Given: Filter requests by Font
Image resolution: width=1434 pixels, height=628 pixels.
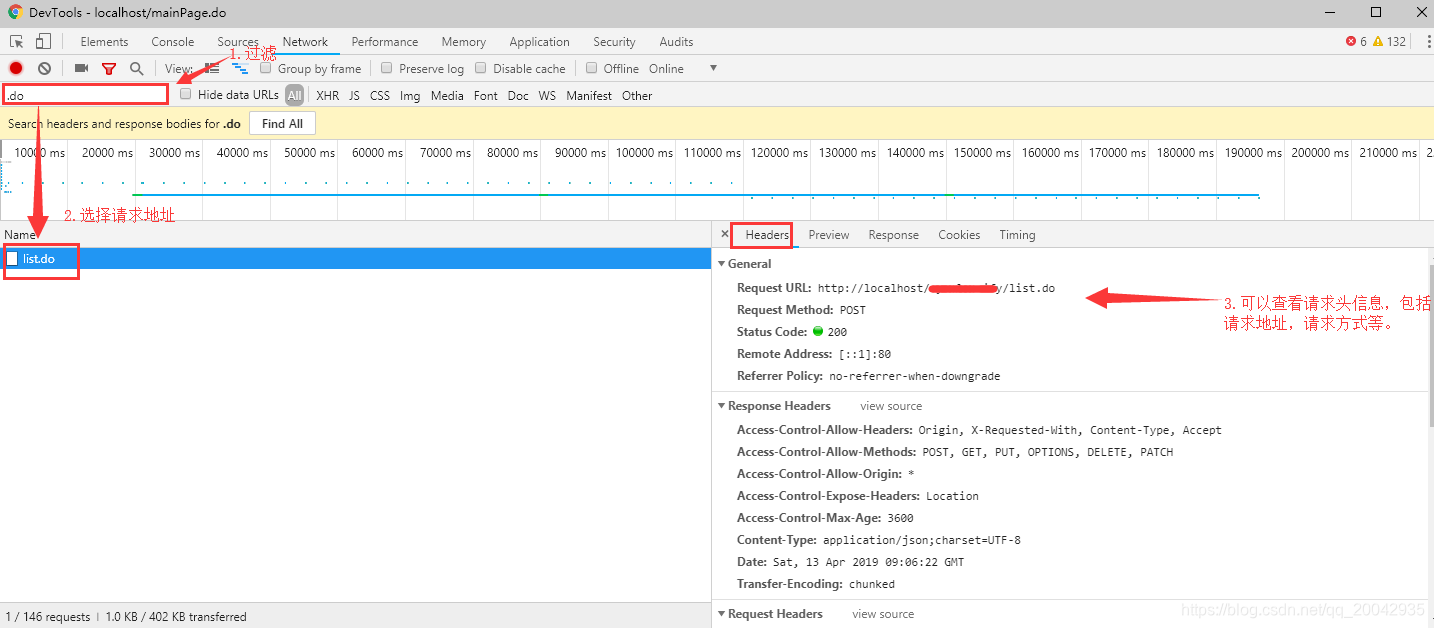Looking at the screenshot, I should (x=486, y=96).
